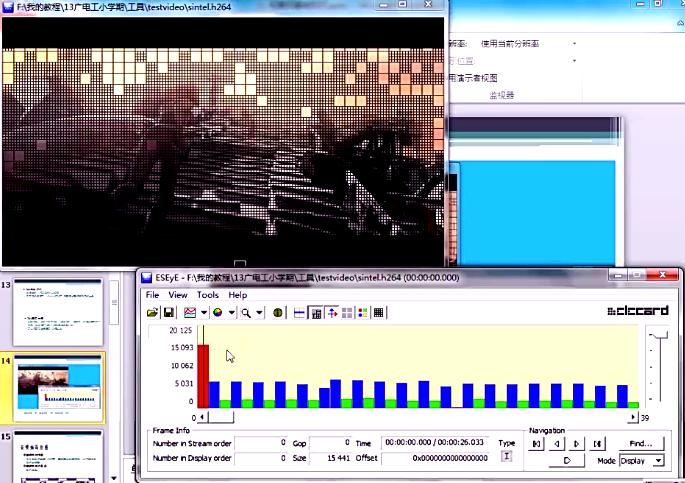The image size is (685, 483).
Task: Select slide 14 thumbnail
Action: point(58,389)
